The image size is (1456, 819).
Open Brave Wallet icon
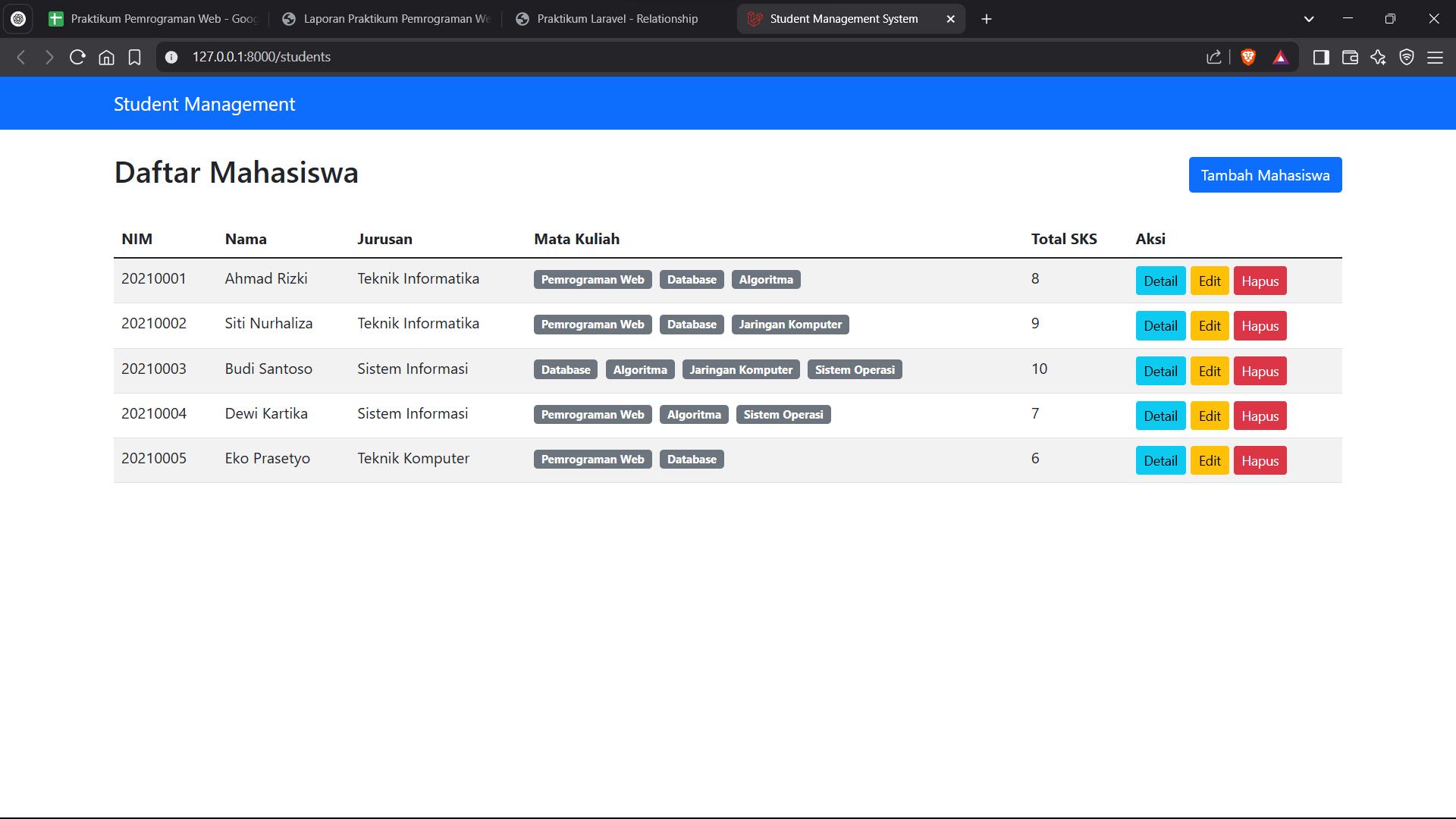1350,57
